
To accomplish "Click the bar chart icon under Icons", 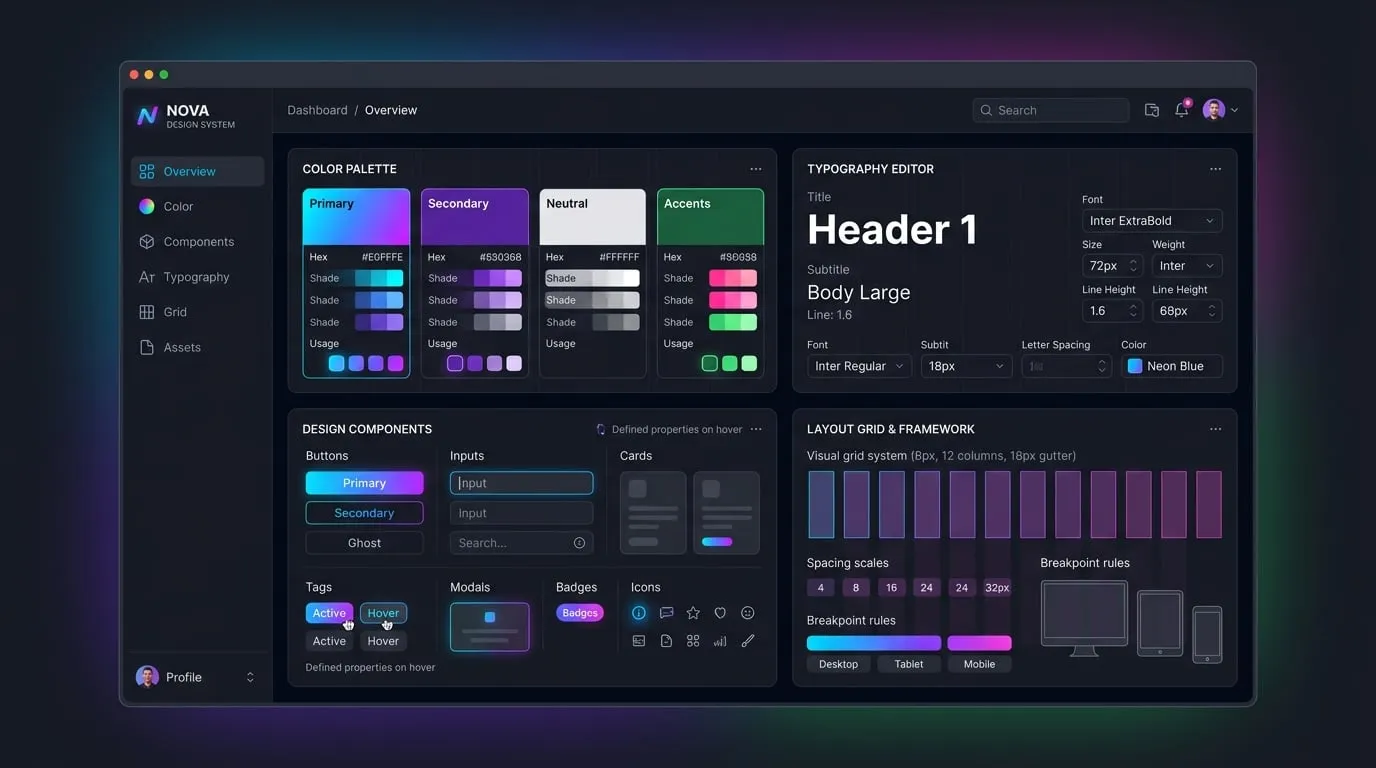I will (x=720, y=641).
